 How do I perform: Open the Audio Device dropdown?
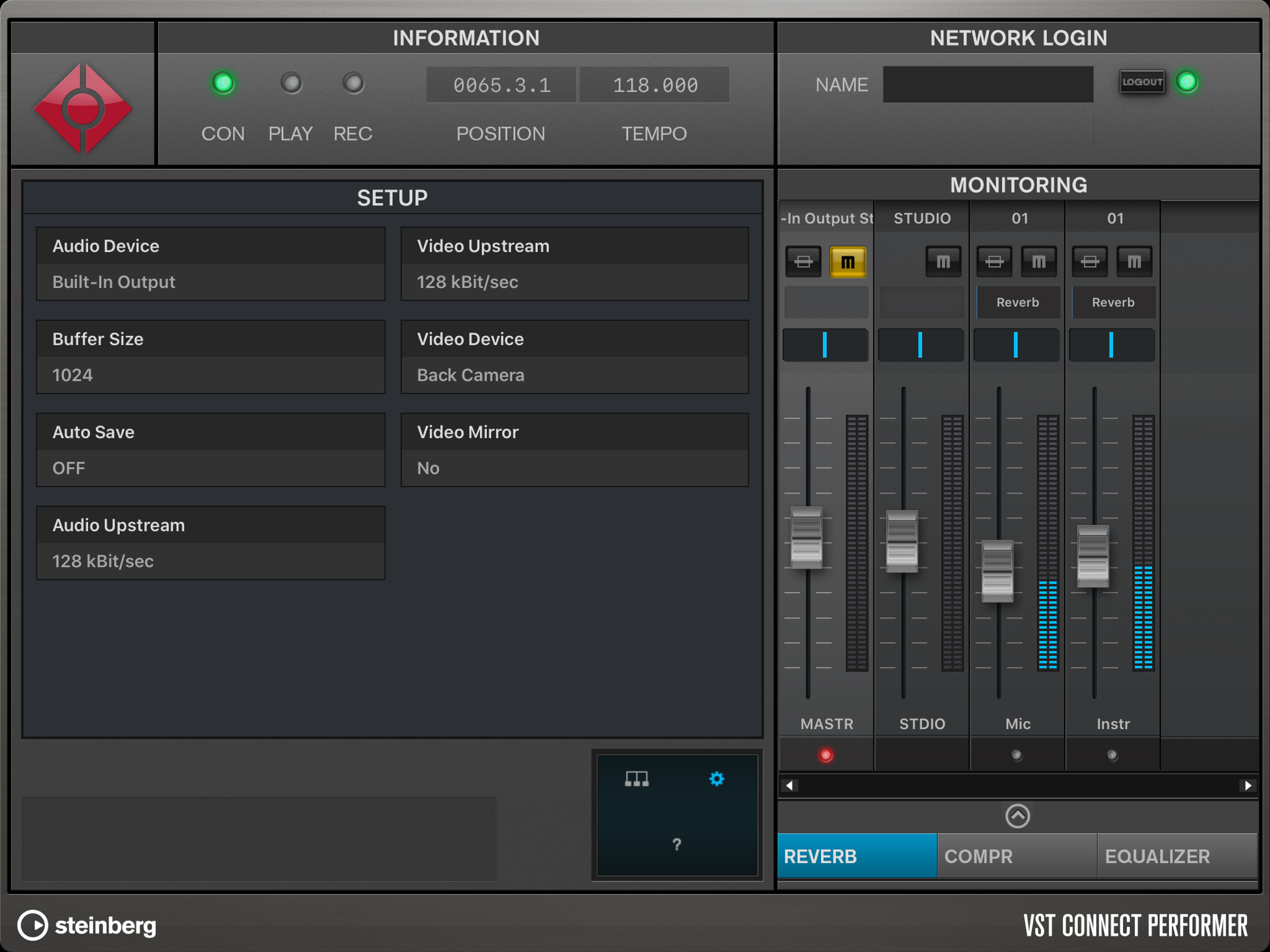(x=210, y=281)
